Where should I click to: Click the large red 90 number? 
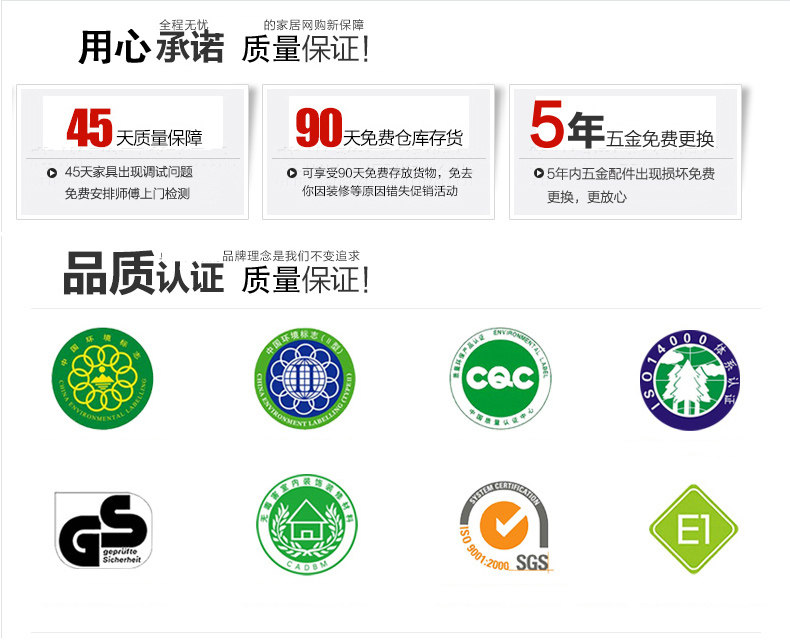[x=319, y=128]
